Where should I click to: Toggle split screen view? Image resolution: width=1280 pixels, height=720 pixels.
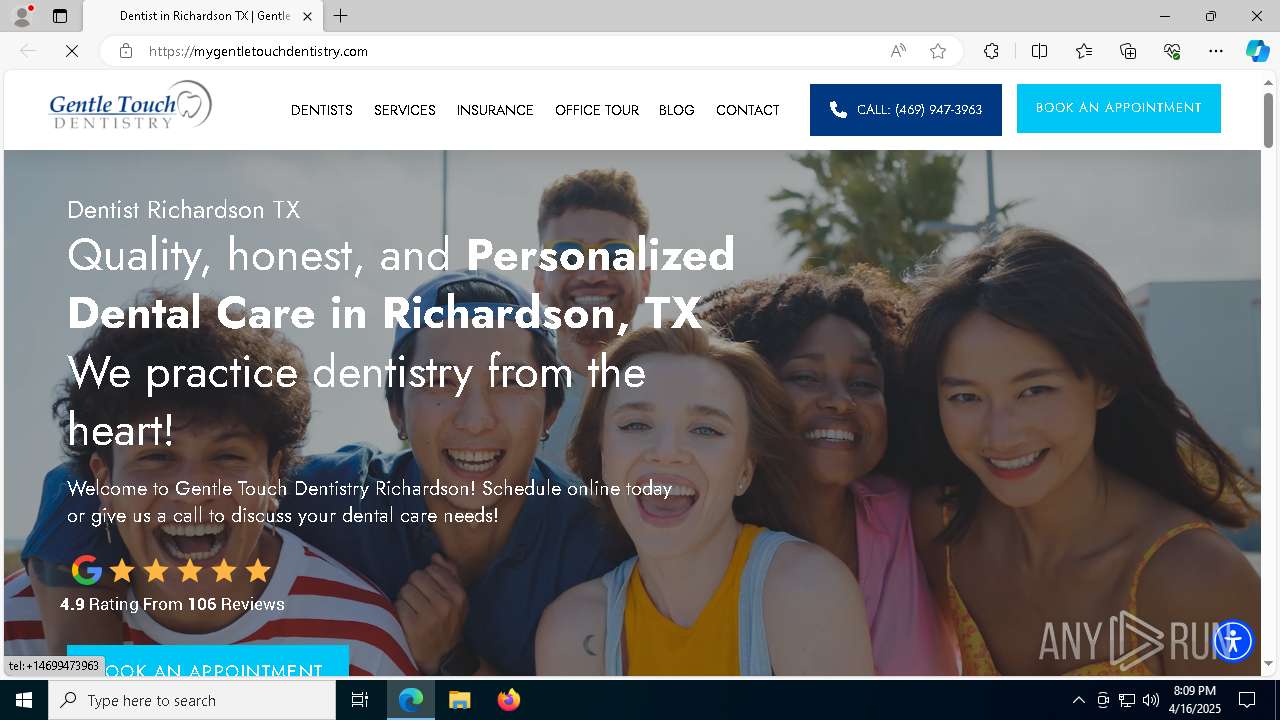point(1040,51)
